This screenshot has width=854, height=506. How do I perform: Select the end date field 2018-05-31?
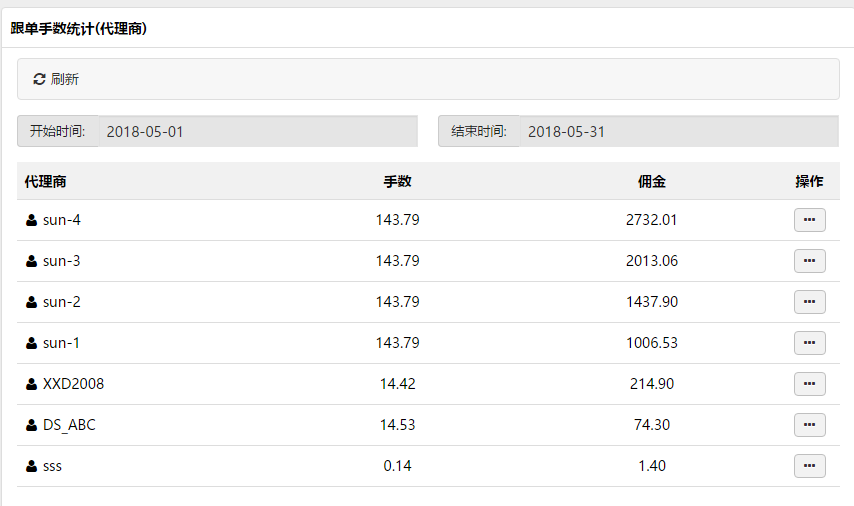click(679, 131)
